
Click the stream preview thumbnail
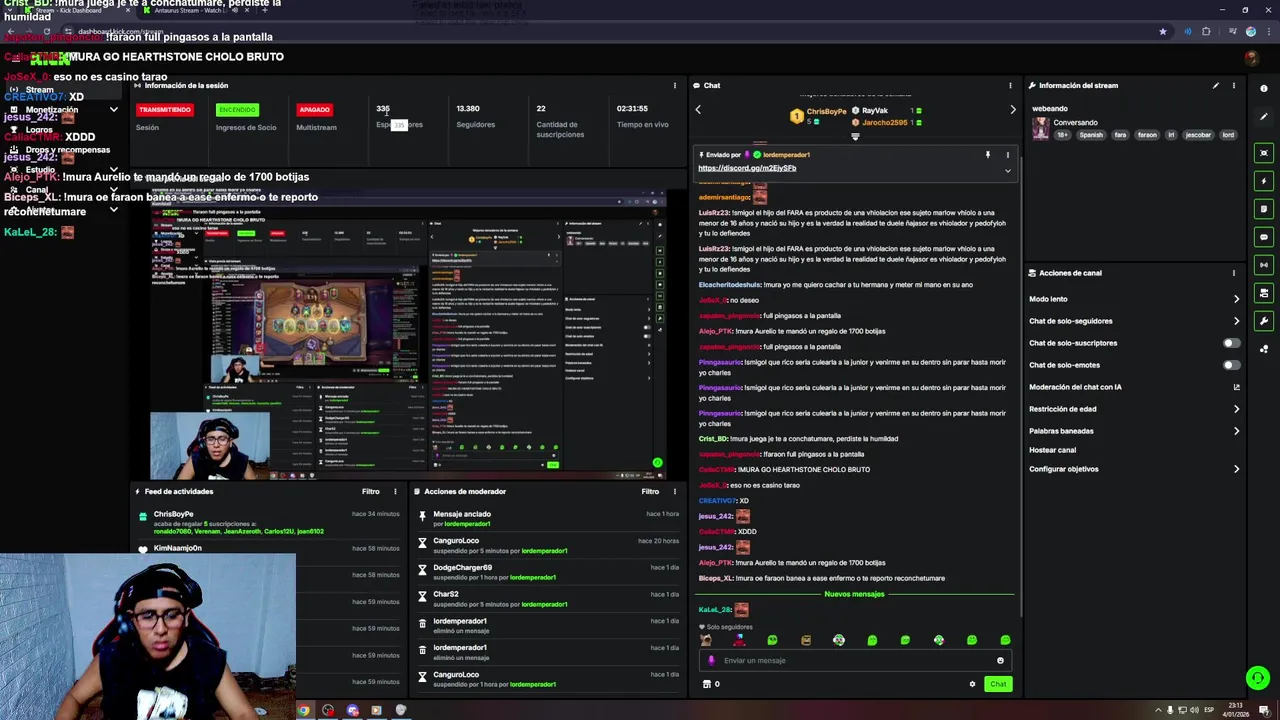coord(408,335)
